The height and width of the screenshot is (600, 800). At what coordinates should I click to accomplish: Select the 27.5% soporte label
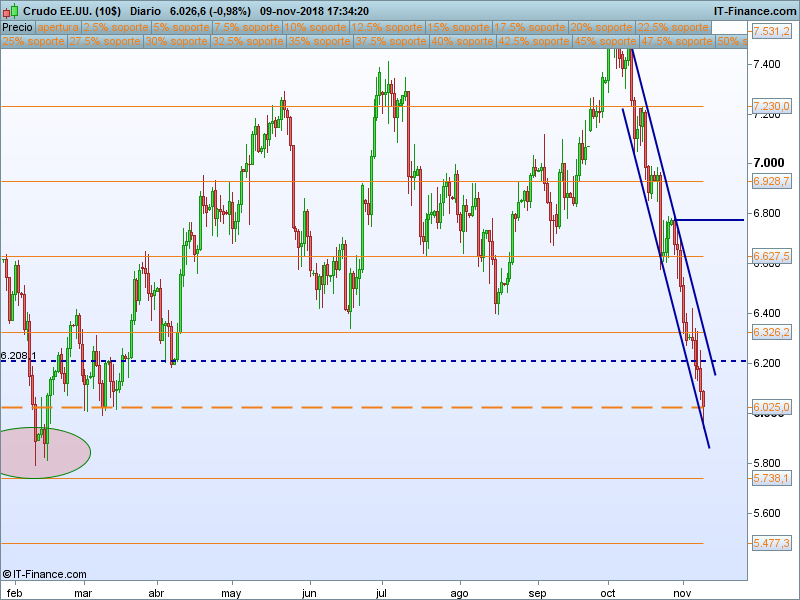(105, 41)
